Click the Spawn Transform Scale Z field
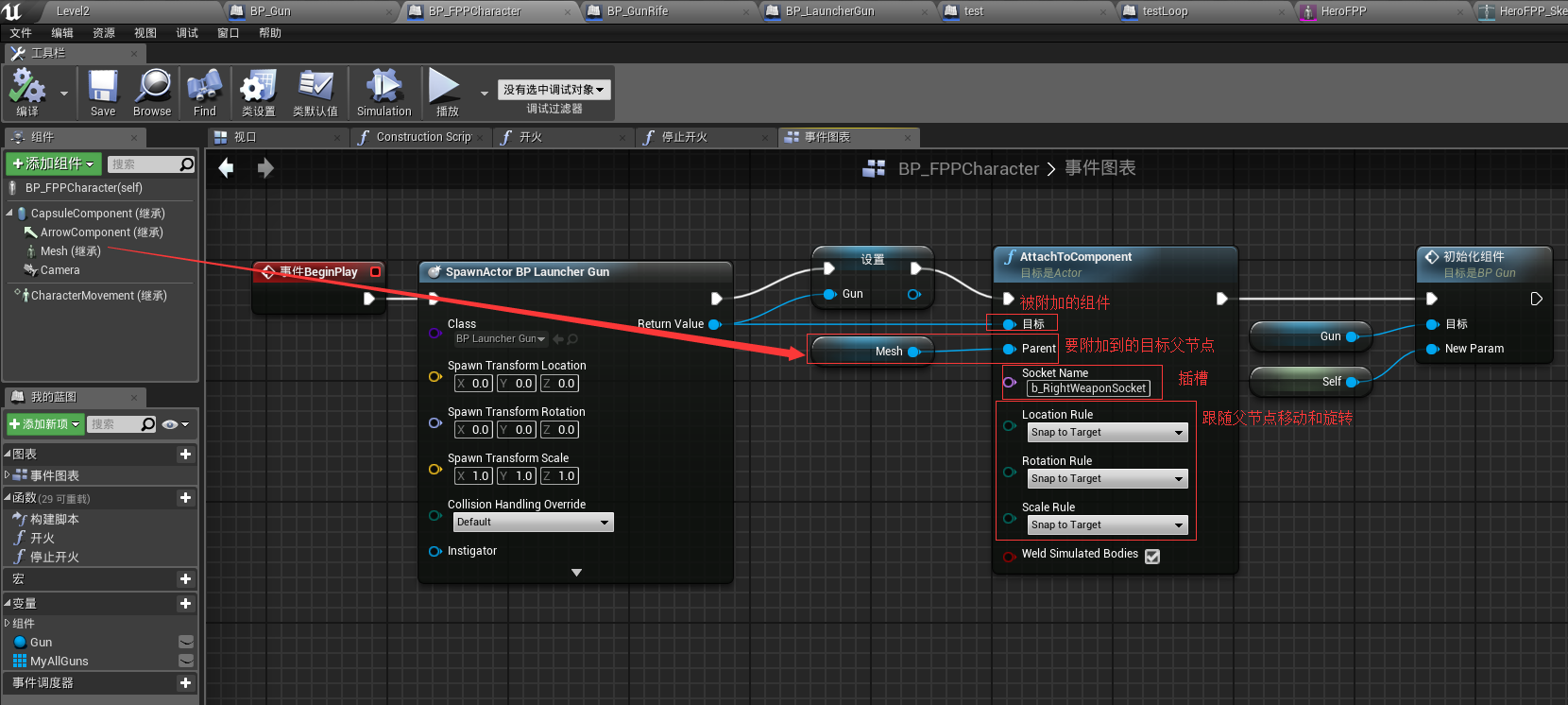 [559, 476]
